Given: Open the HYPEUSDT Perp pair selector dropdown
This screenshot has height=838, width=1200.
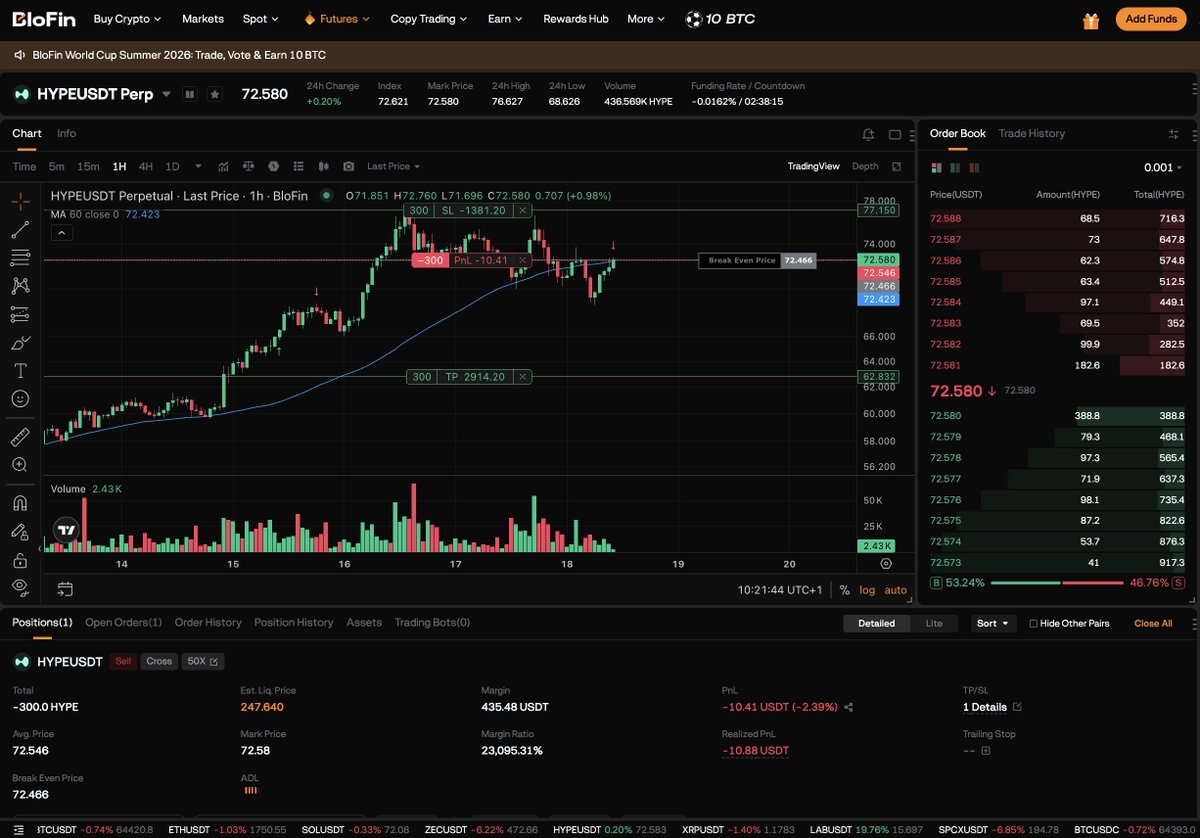Looking at the screenshot, I should pyautogui.click(x=166, y=94).
